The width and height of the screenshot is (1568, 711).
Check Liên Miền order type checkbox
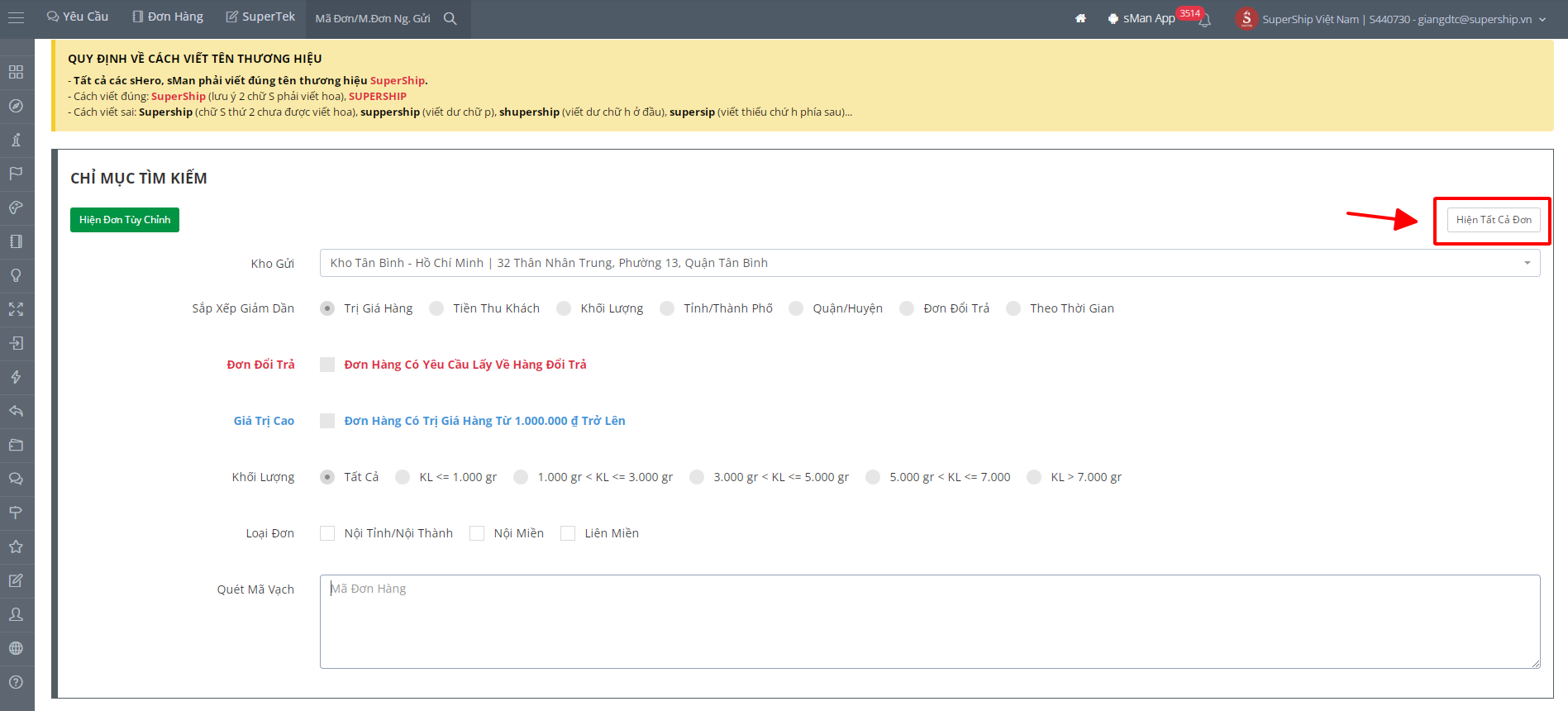click(x=568, y=533)
